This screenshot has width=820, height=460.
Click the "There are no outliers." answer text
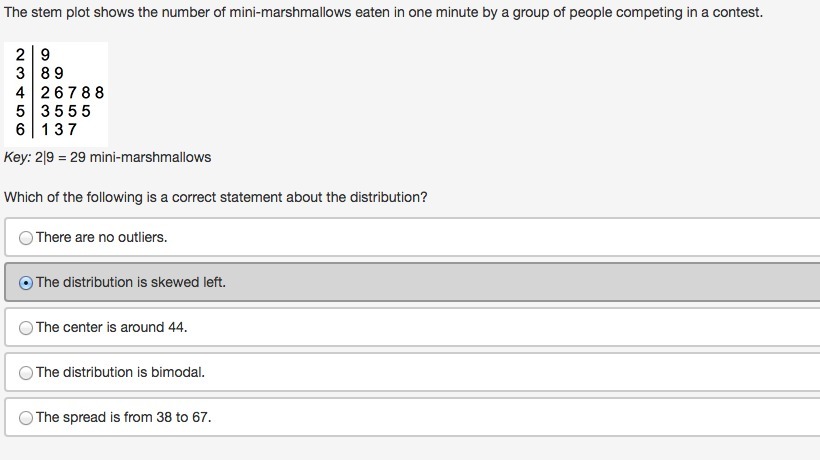102,238
